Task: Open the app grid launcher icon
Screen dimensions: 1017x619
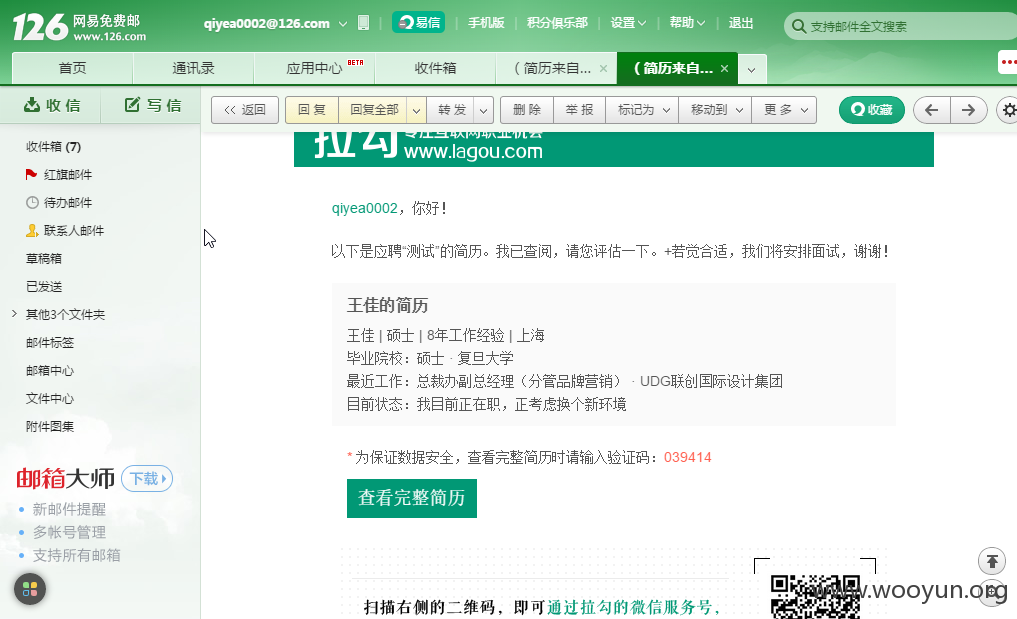Action: pos(30,589)
